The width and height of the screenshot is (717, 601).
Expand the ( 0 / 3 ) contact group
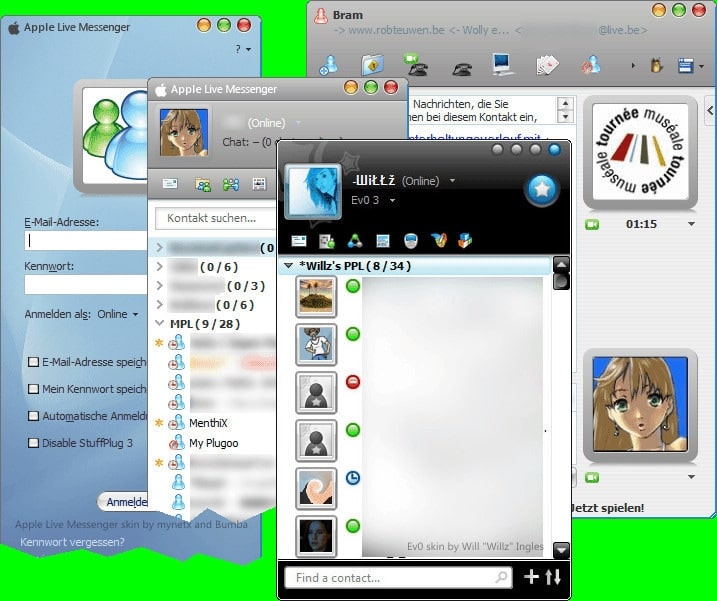pyautogui.click(x=160, y=286)
